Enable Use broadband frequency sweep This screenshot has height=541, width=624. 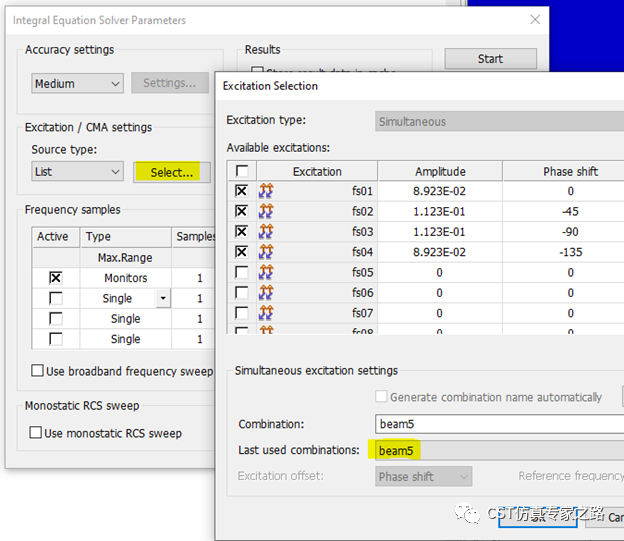point(37,371)
